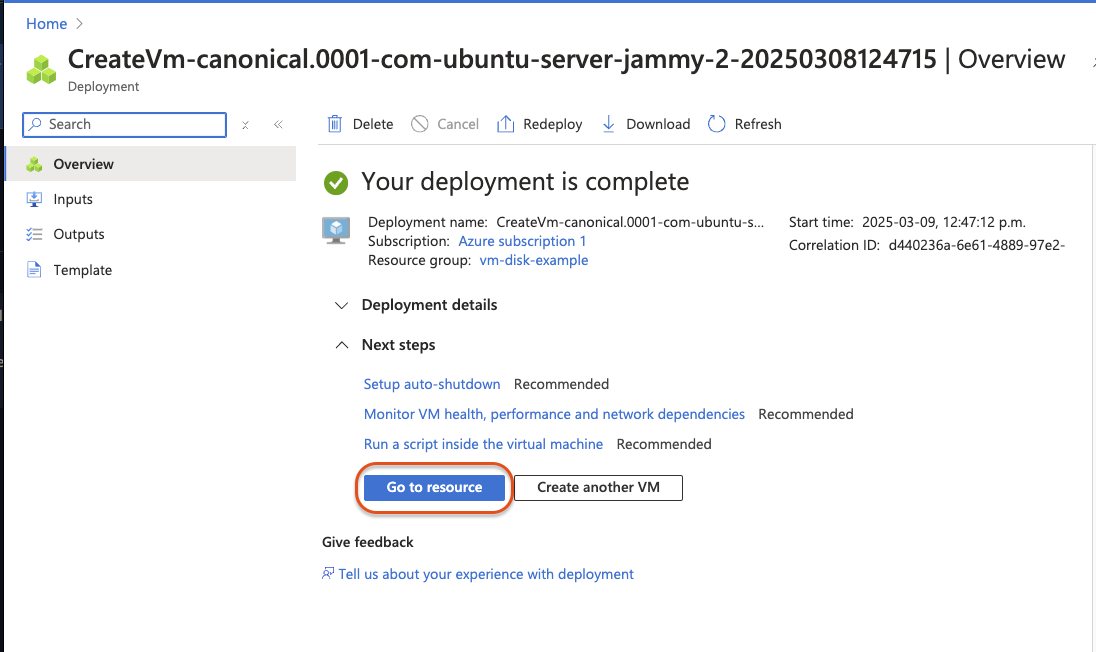
Task: Open the Setup auto-shutdown link
Action: pos(432,384)
